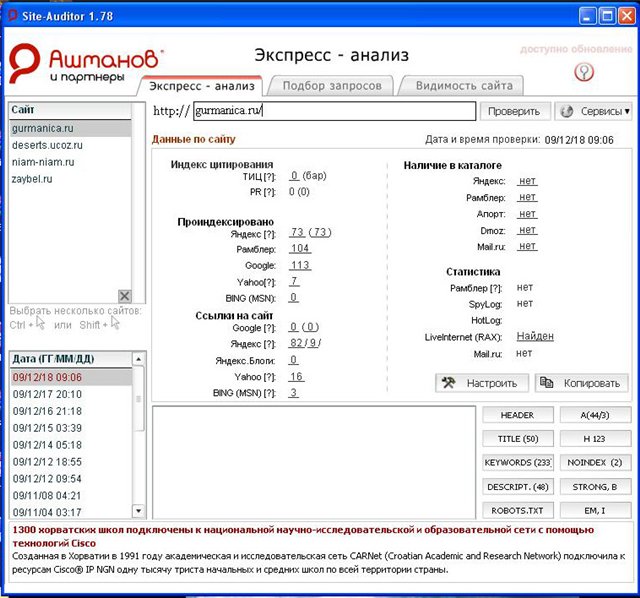Image resolution: width=640 pixels, height=598 pixels.
Task: Open the LiveInternet Найден link
Action: pyautogui.click(x=535, y=337)
